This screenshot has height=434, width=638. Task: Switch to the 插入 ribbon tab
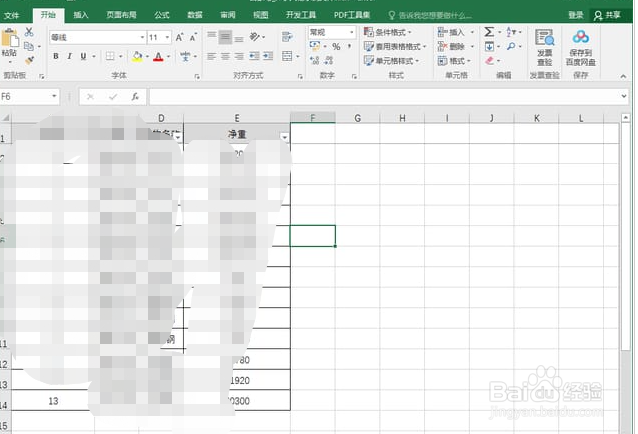pyautogui.click(x=81, y=15)
